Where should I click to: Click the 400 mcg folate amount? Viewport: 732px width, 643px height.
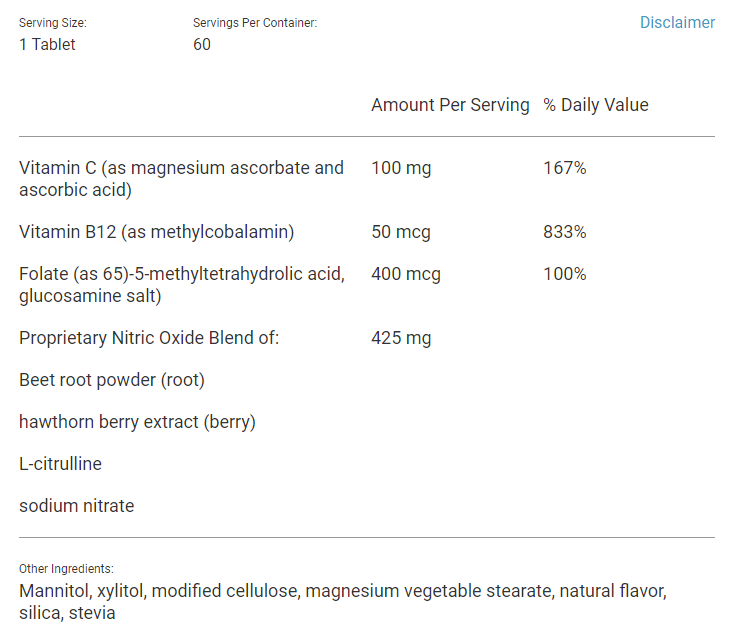pos(406,274)
